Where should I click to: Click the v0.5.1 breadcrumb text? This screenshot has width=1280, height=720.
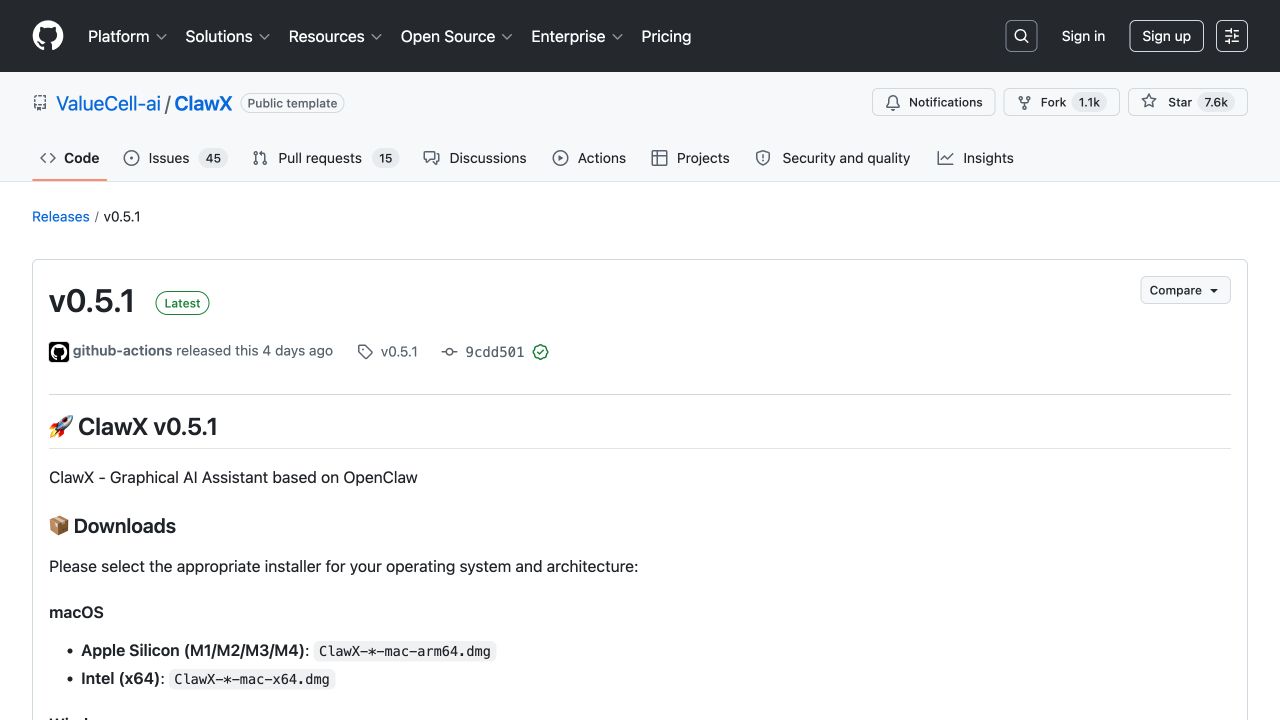[x=122, y=217]
